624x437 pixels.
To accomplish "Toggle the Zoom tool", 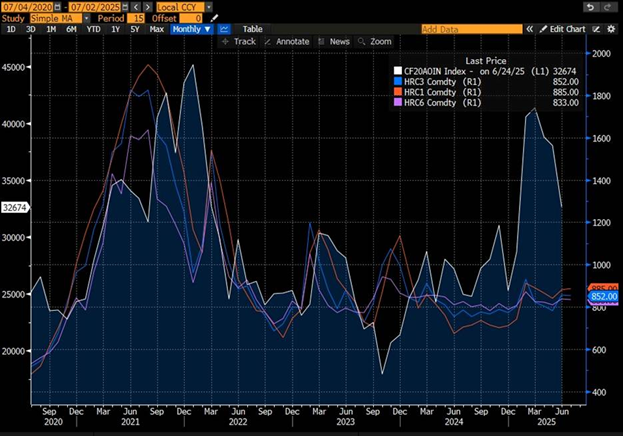I will coord(376,42).
